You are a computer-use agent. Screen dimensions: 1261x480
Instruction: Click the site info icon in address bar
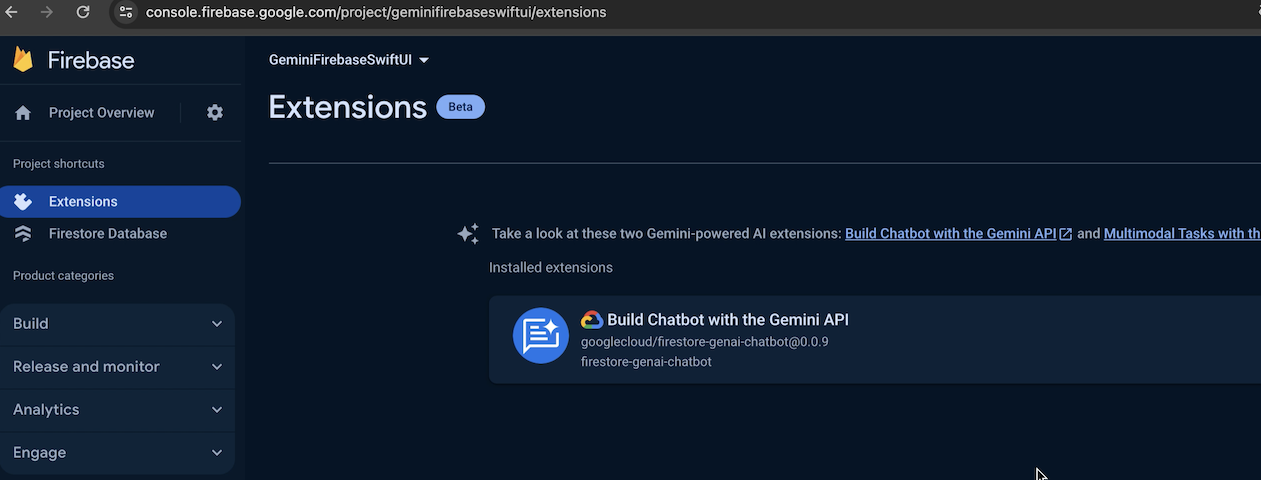click(125, 12)
